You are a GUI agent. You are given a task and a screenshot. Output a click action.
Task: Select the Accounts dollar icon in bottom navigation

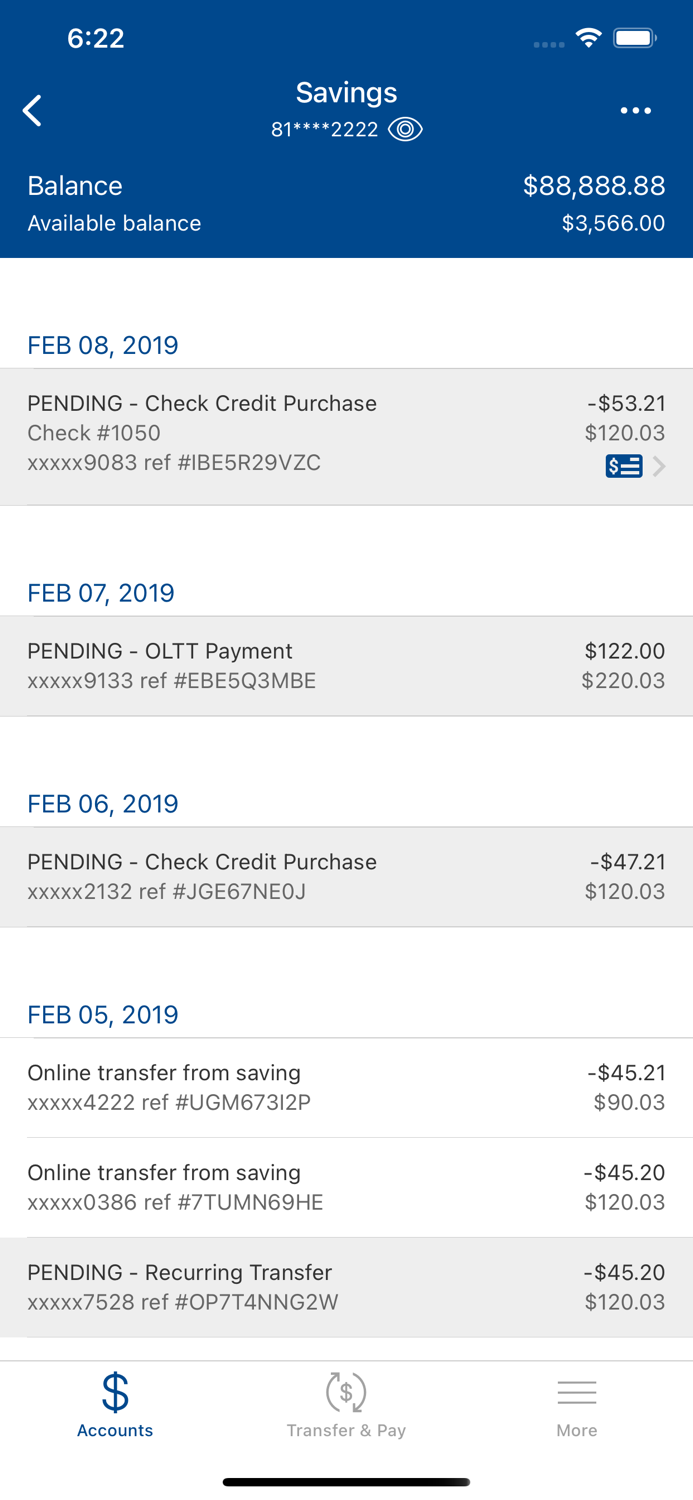[114, 1391]
